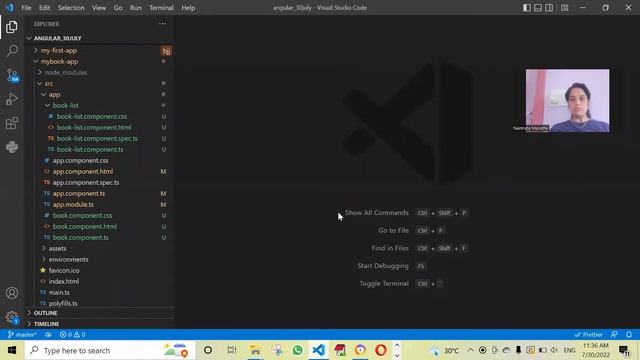
Task: Open the feedback icon in status bar
Action: (614, 335)
